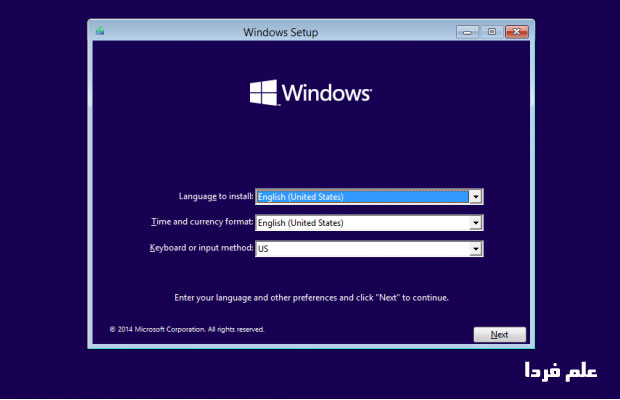Click the Microsoft Corporation copyright notice

186,329
